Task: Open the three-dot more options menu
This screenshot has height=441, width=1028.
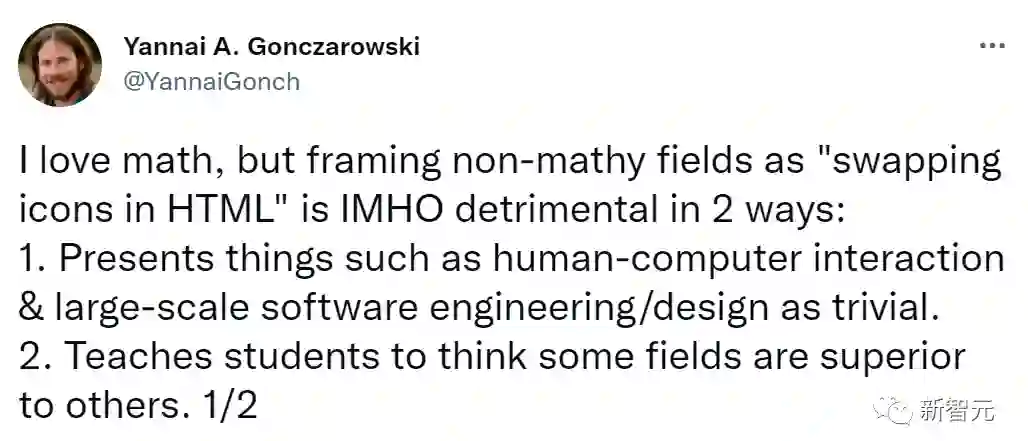Action: 991,47
